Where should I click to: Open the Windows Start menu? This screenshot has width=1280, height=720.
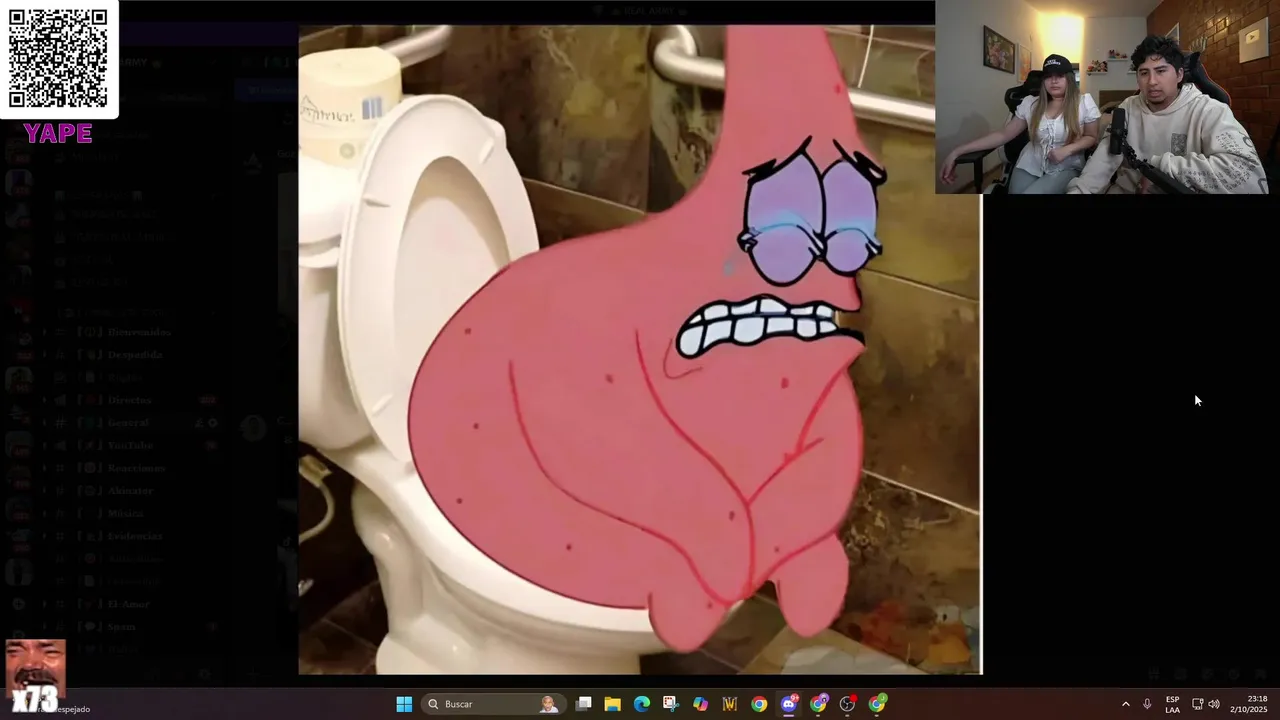coord(404,704)
